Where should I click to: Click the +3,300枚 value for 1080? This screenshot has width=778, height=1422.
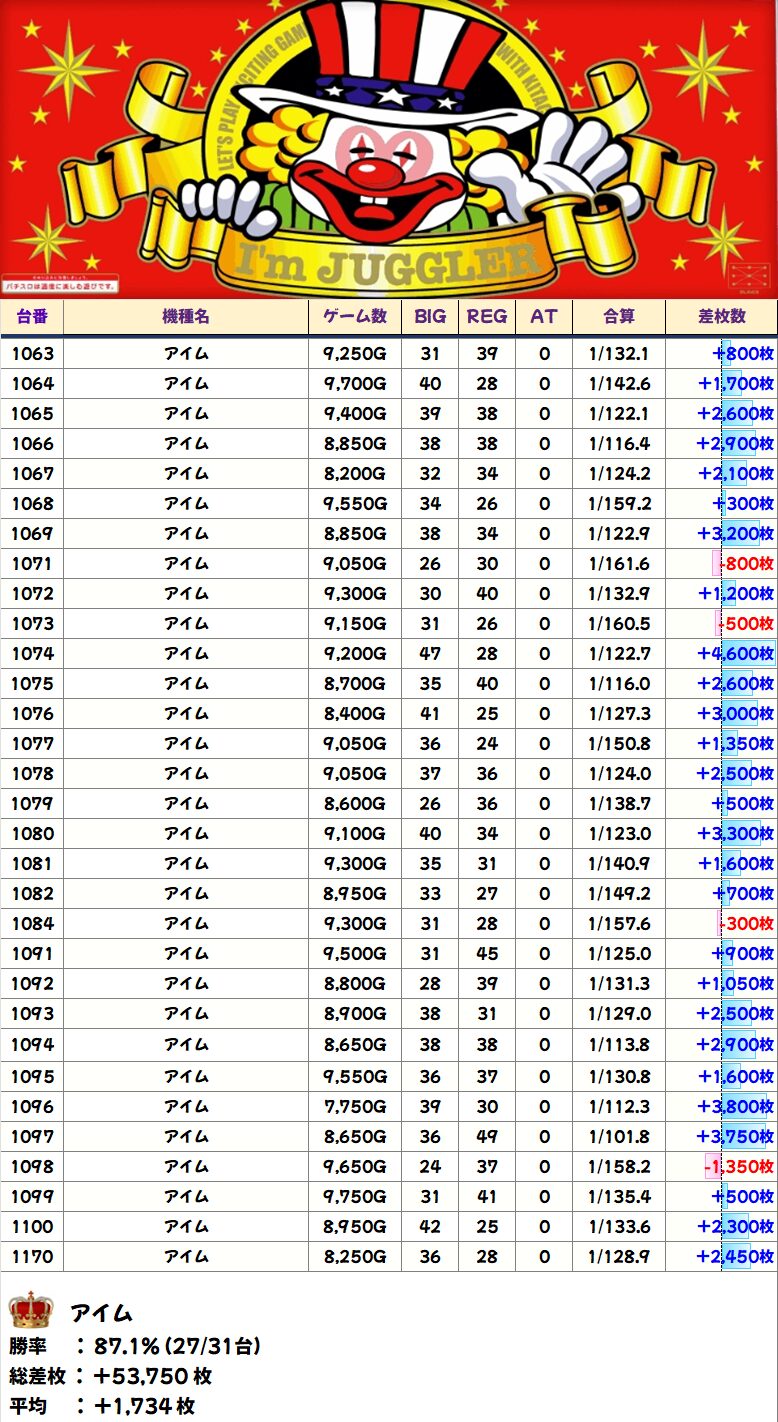point(736,833)
